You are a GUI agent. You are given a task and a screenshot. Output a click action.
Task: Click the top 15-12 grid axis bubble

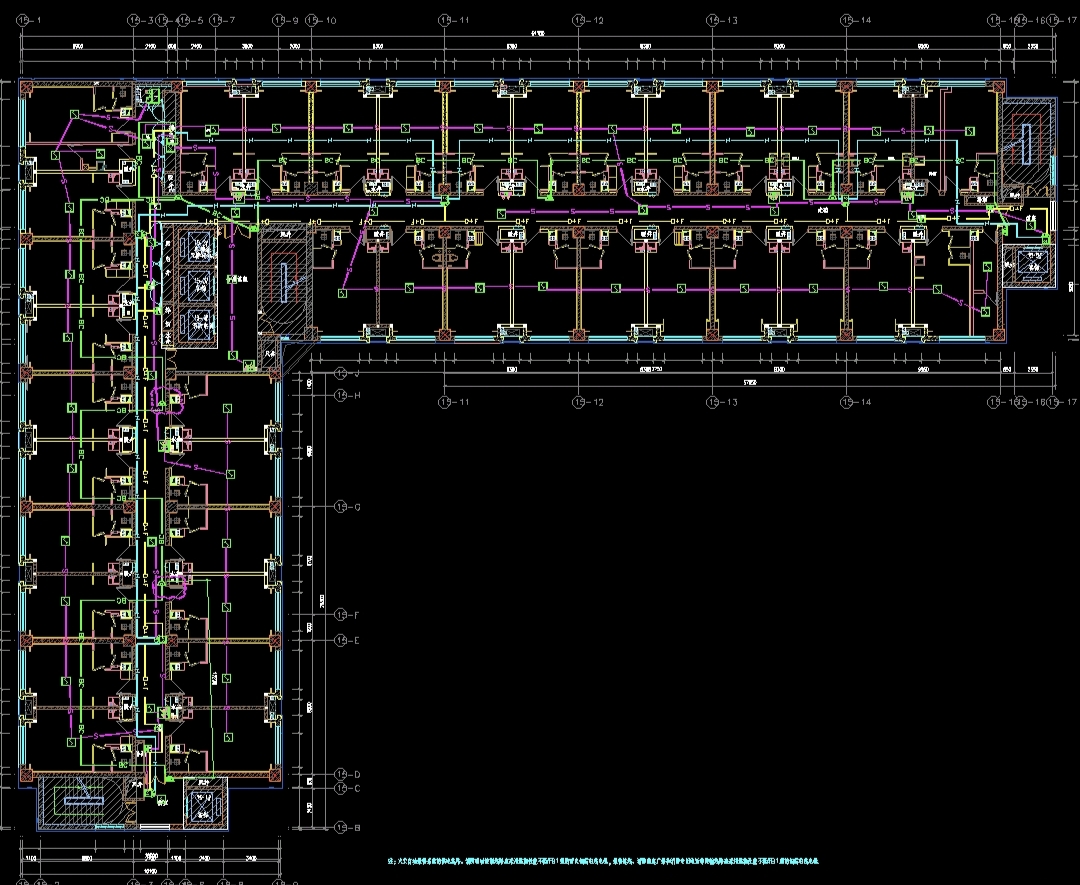[579, 20]
